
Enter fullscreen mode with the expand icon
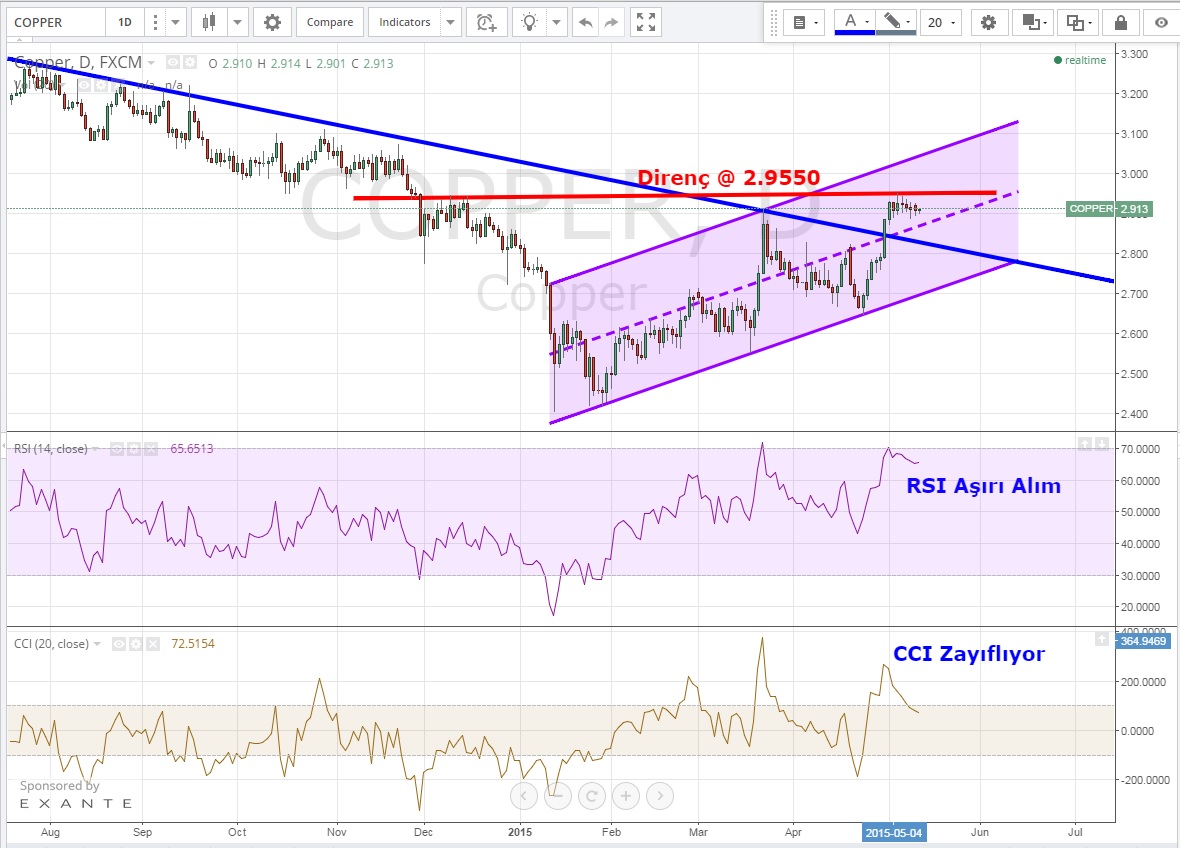(647, 21)
